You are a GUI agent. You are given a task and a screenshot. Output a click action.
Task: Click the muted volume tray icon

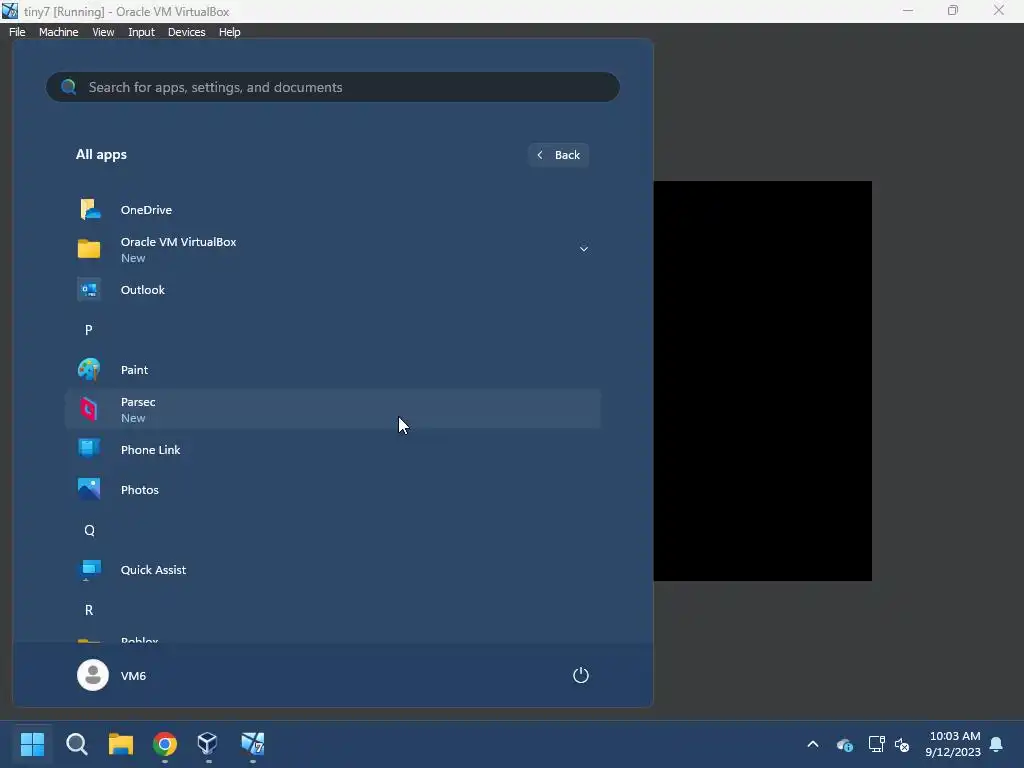coord(902,744)
